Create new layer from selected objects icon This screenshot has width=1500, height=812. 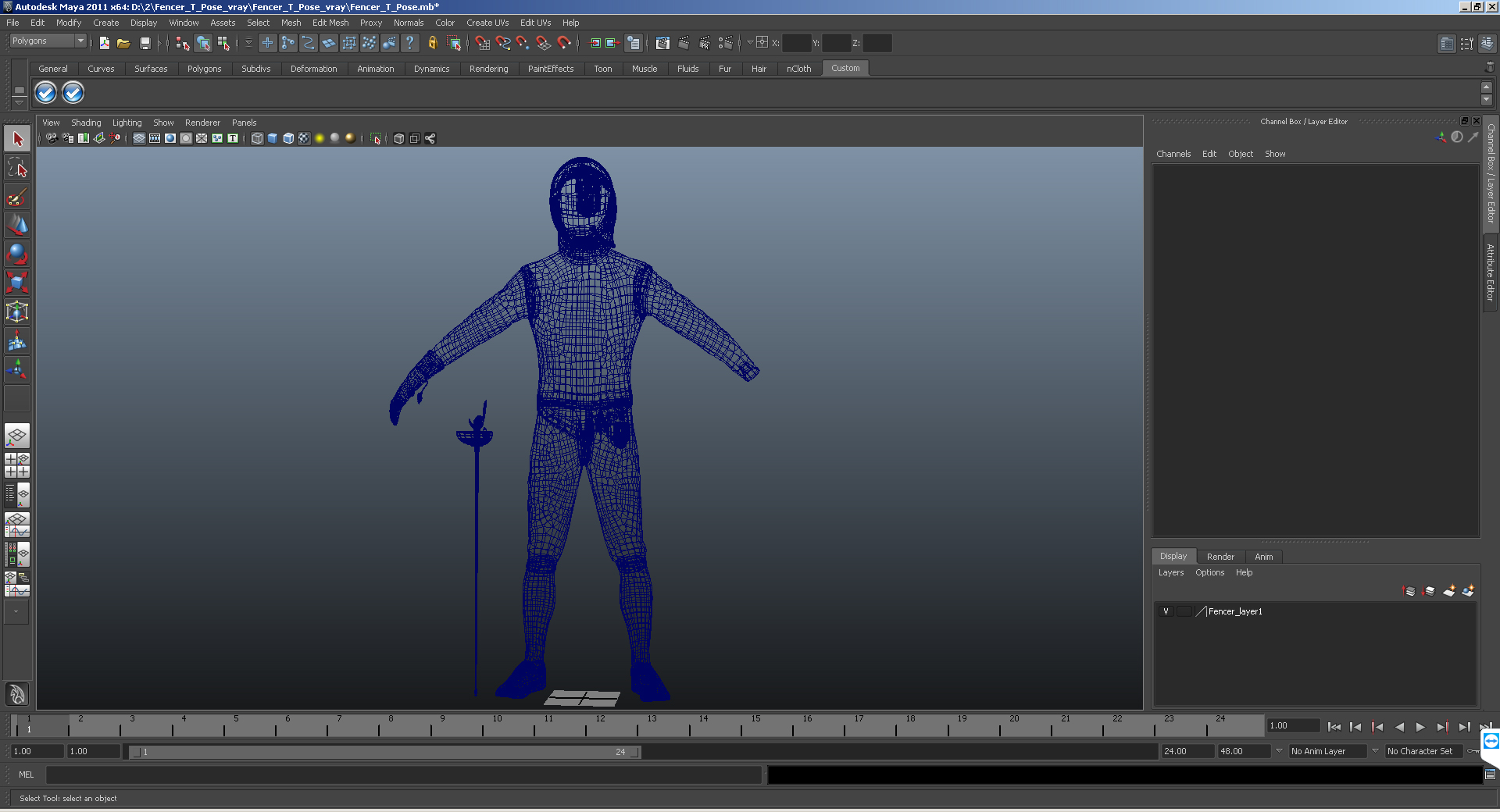click(1468, 591)
